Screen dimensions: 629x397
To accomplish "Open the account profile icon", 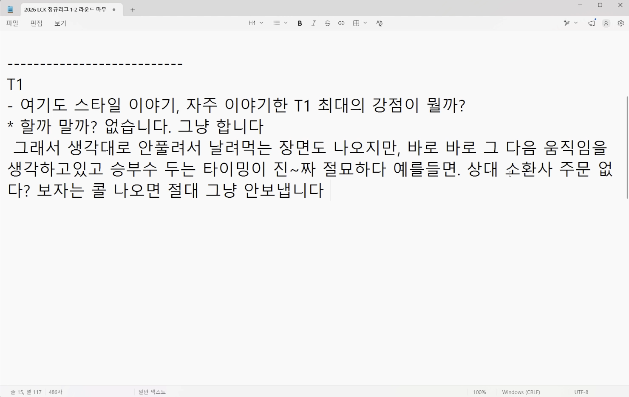I will (606, 23).
